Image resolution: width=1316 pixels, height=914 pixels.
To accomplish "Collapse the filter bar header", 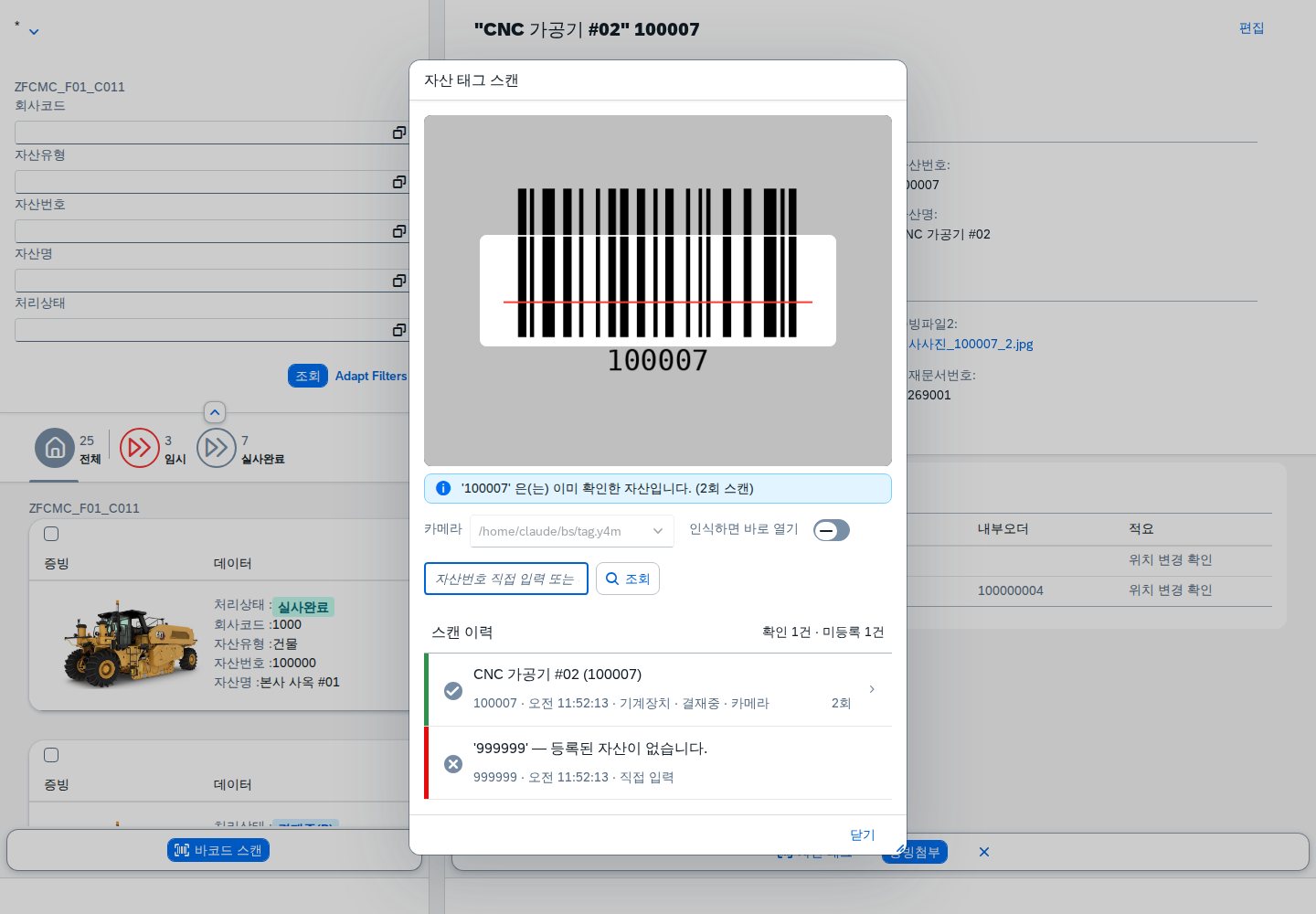I will (x=215, y=412).
